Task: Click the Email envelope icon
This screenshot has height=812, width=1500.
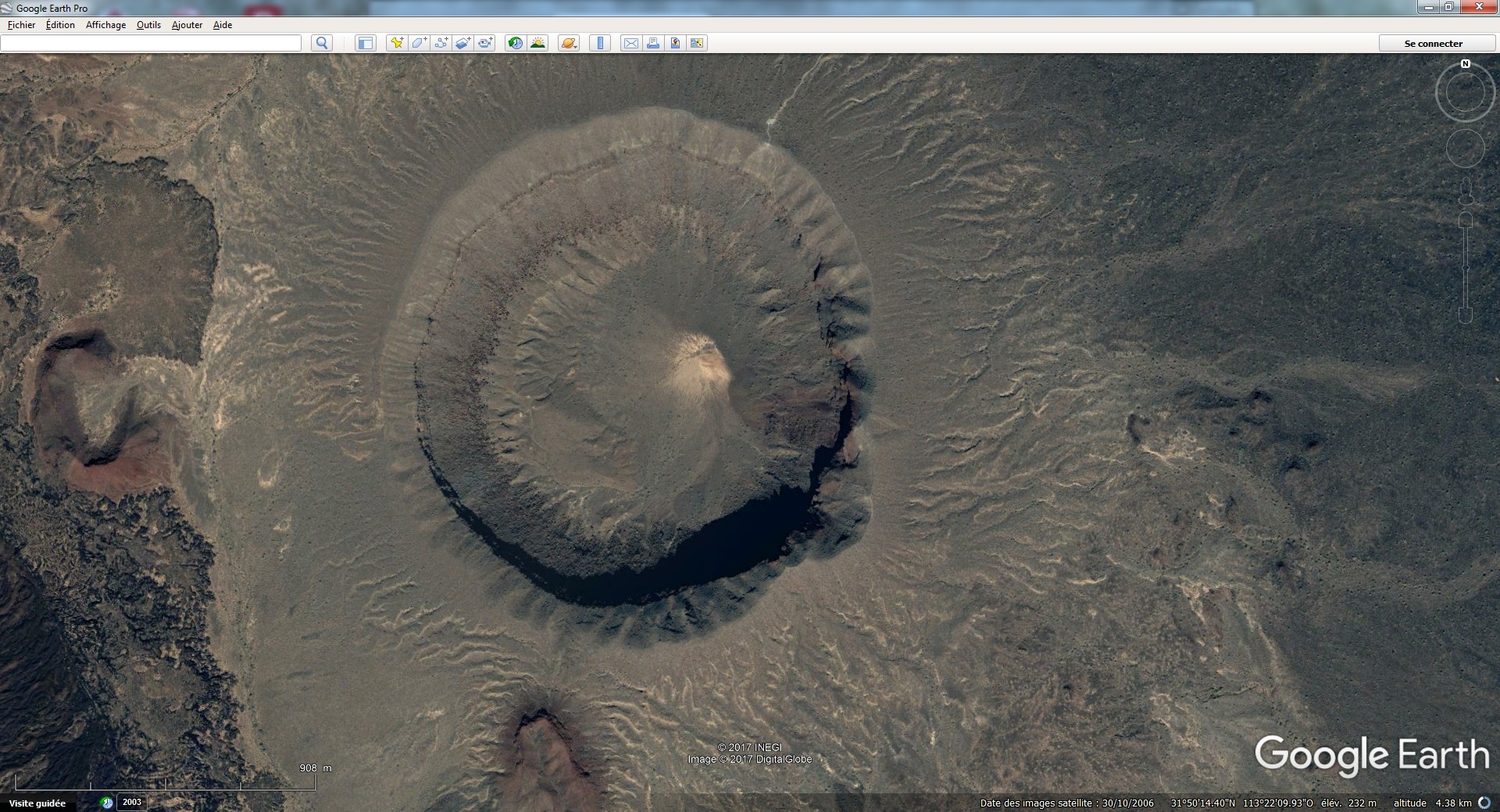Action: pyautogui.click(x=630, y=43)
